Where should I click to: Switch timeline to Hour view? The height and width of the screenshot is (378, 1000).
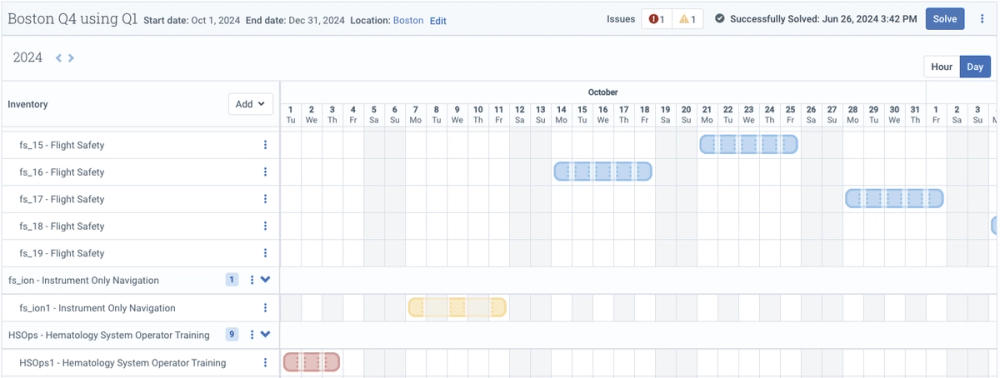pyautogui.click(x=941, y=67)
